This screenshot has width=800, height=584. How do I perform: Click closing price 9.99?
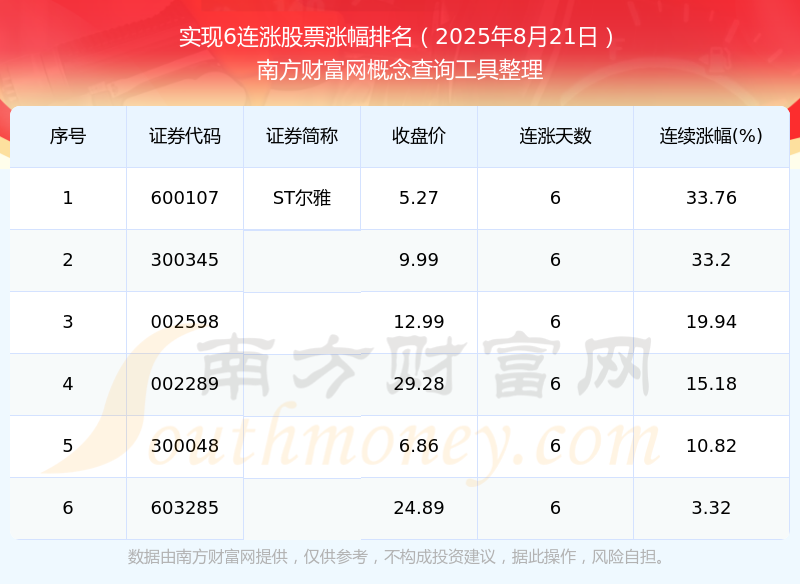pos(419,260)
